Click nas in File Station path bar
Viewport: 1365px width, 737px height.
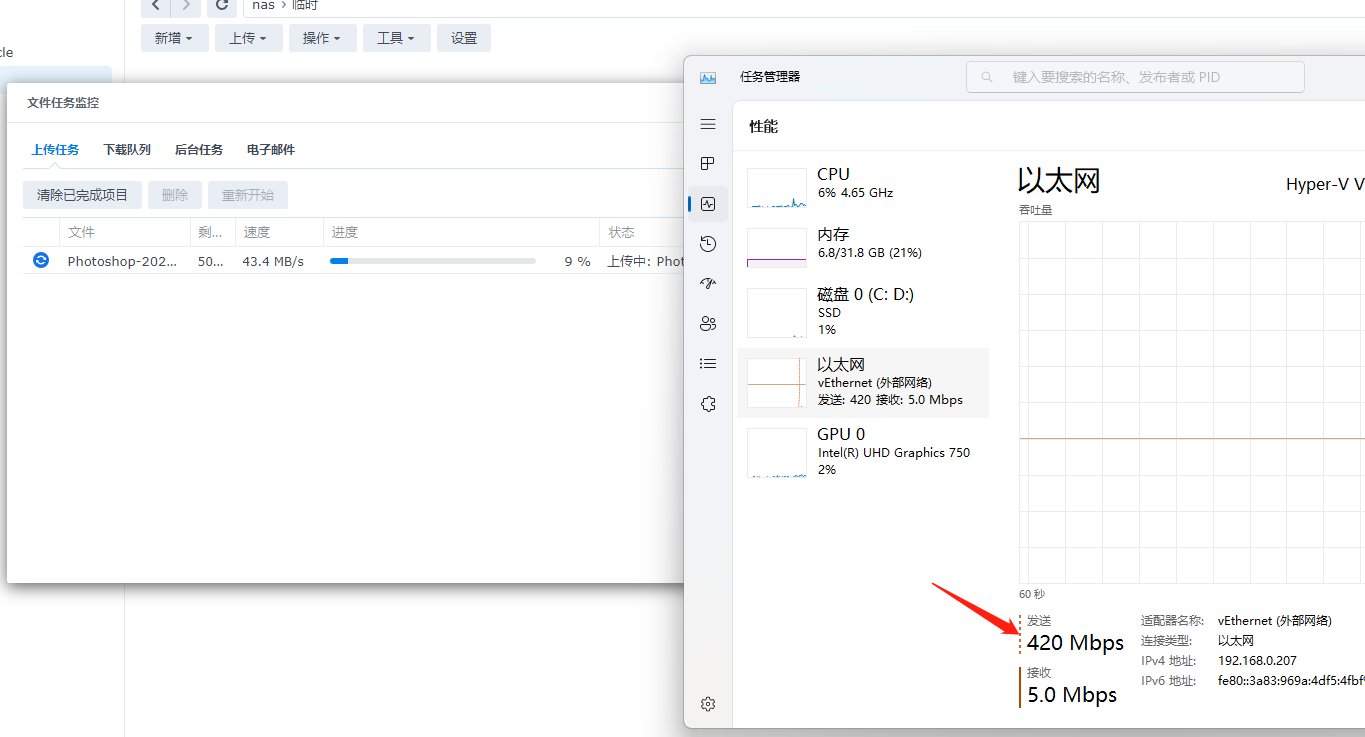(x=263, y=5)
